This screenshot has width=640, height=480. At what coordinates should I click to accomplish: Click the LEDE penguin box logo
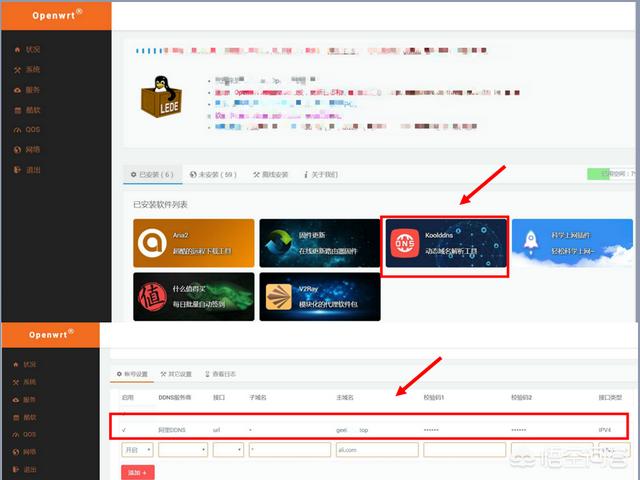(161, 97)
